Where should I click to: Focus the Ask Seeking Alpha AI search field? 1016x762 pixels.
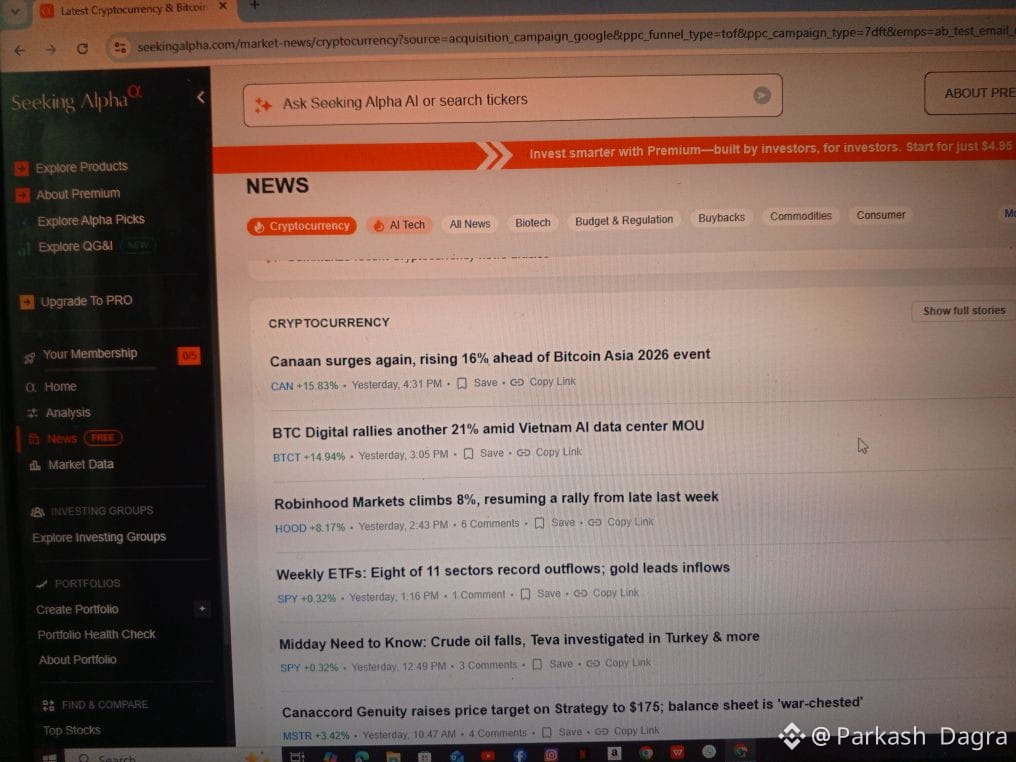[513, 100]
